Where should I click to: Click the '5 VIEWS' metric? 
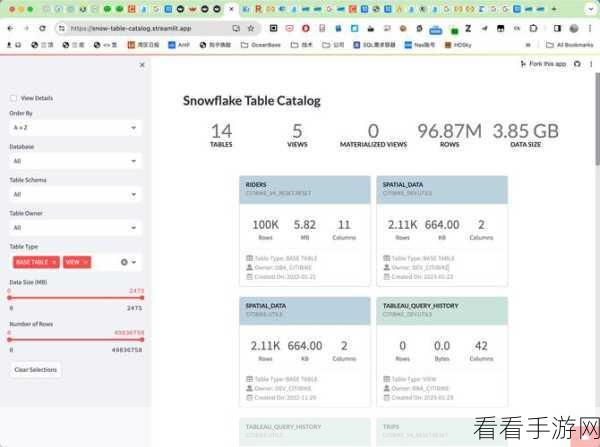coord(297,135)
